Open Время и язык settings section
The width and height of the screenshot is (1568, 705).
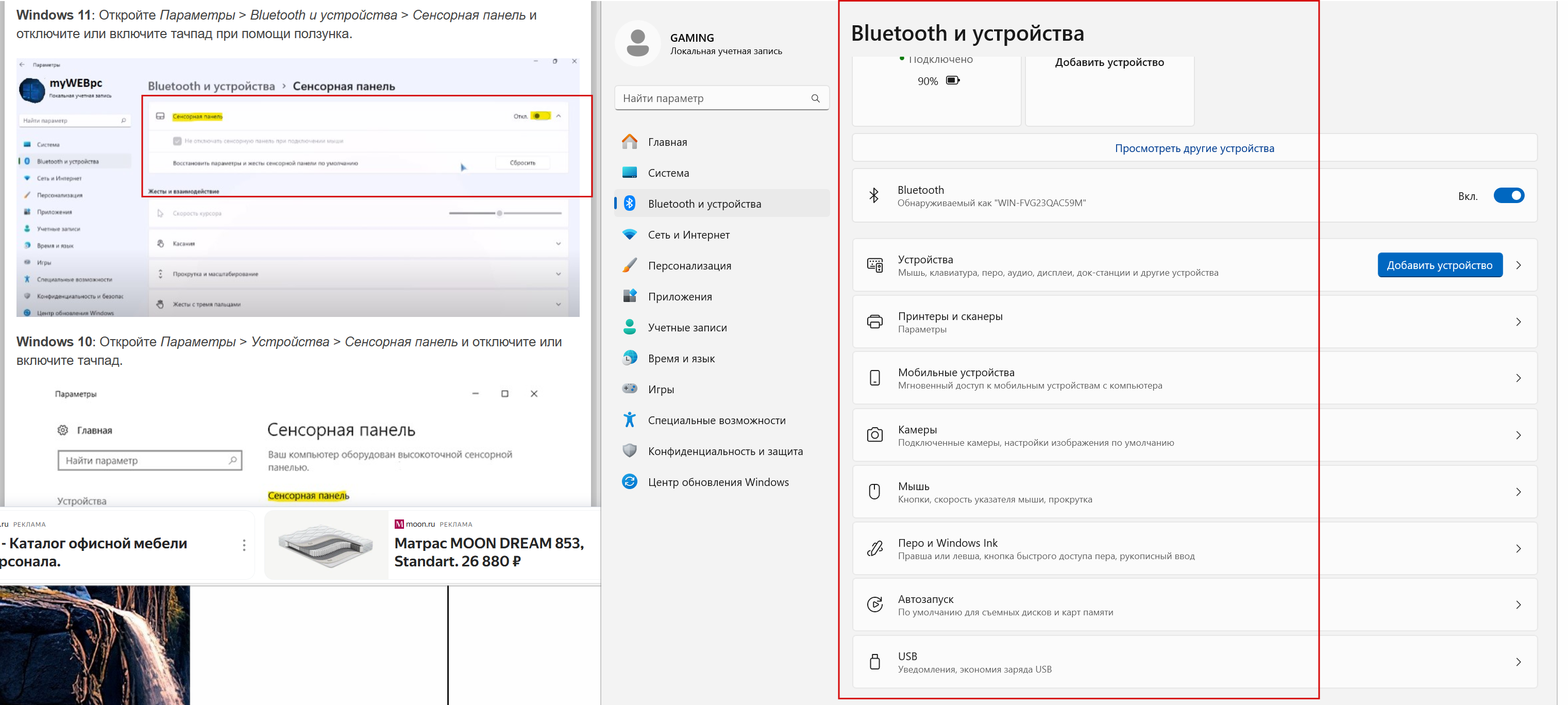pyautogui.click(x=722, y=358)
